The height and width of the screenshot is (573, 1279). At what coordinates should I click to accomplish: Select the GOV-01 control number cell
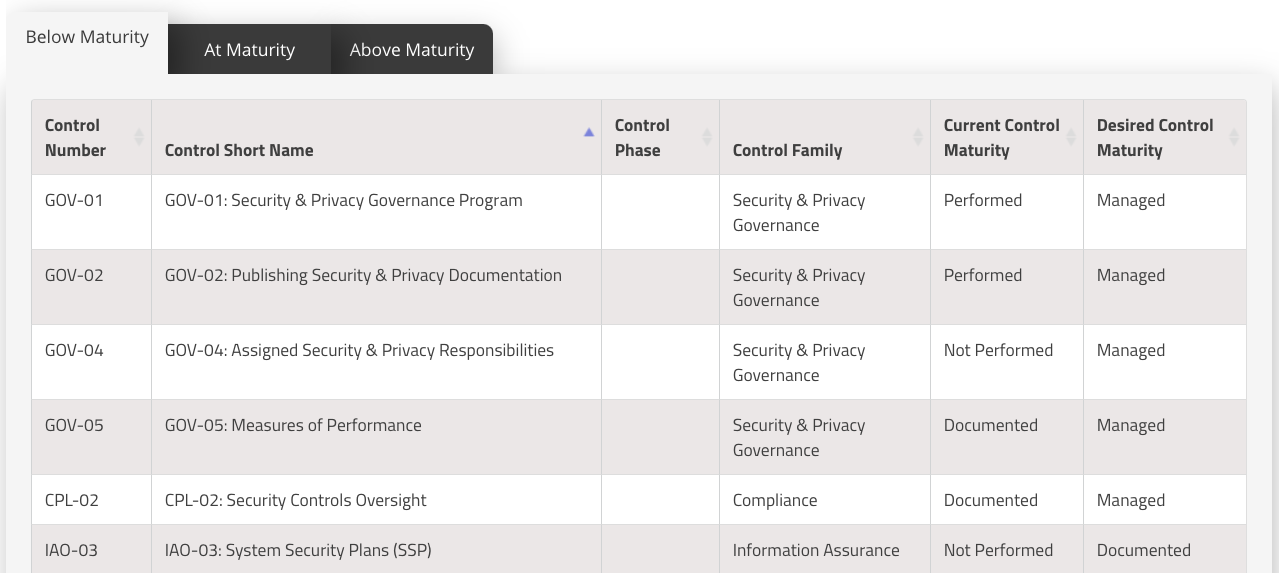click(92, 212)
